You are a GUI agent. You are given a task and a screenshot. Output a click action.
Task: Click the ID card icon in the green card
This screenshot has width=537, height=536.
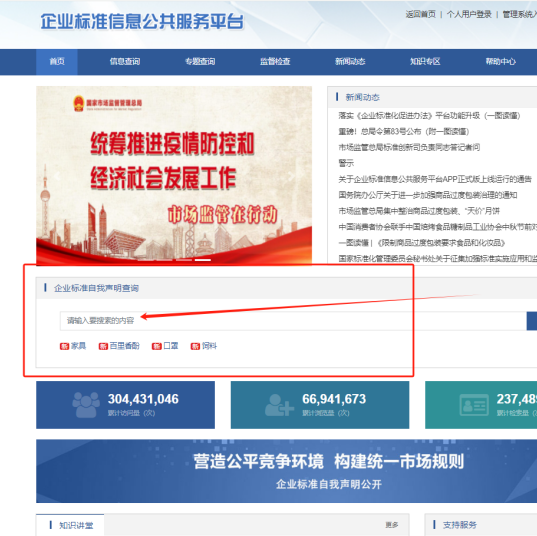pyautogui.click(x=474, y=405)
